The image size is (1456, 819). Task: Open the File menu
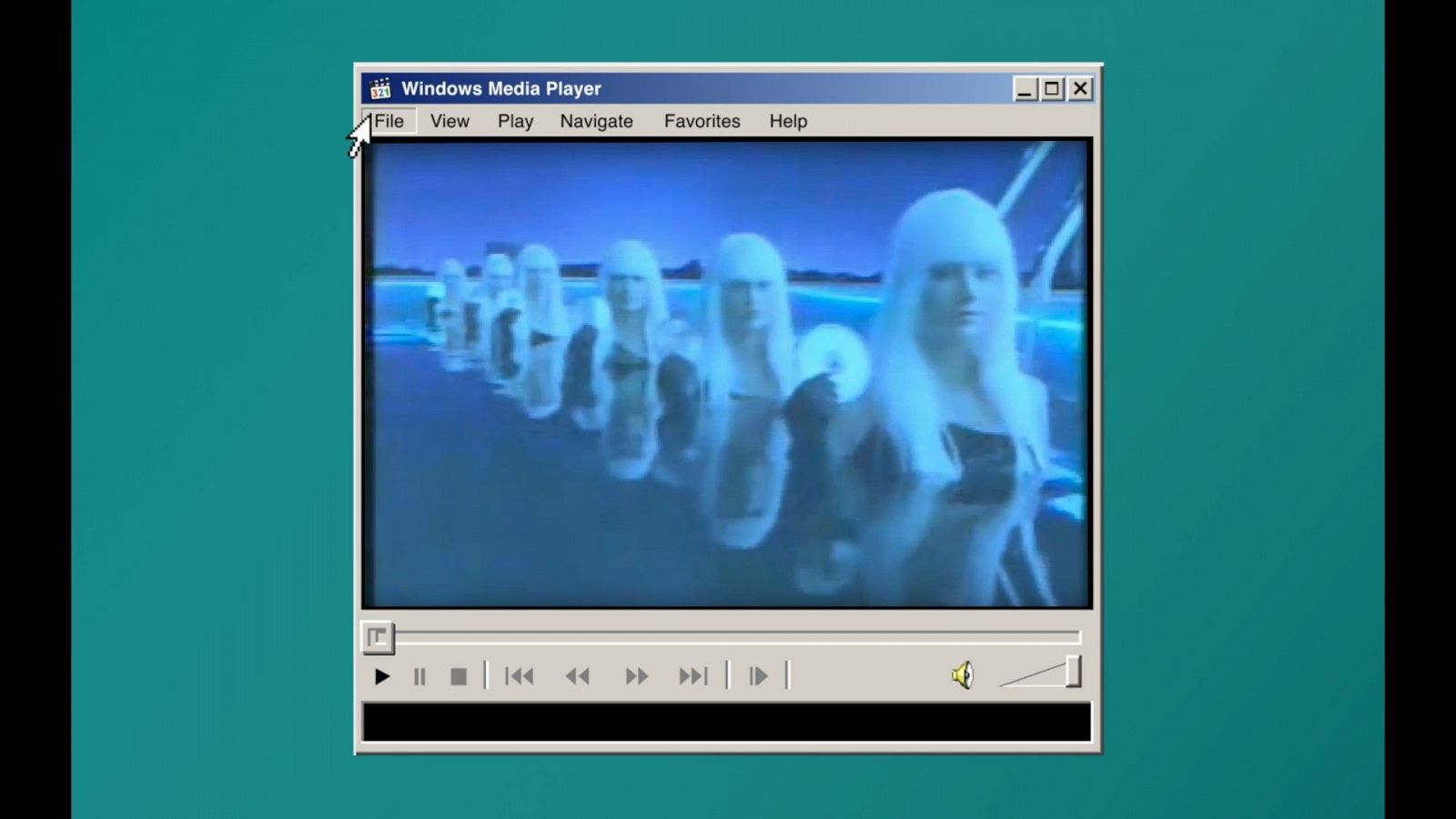(x=389, y=121)
